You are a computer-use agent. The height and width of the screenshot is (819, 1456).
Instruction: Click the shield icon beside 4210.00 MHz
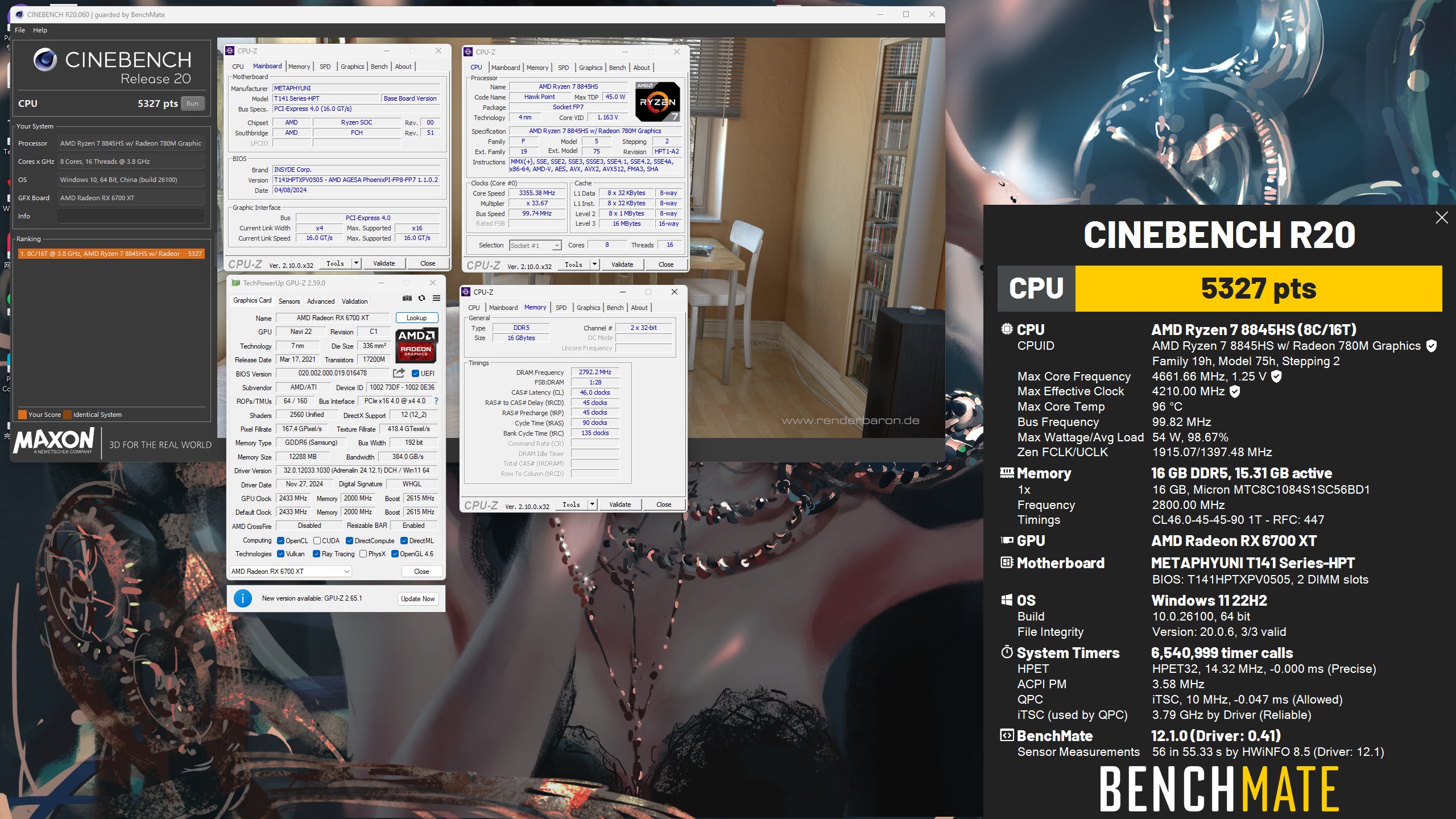1234,391
